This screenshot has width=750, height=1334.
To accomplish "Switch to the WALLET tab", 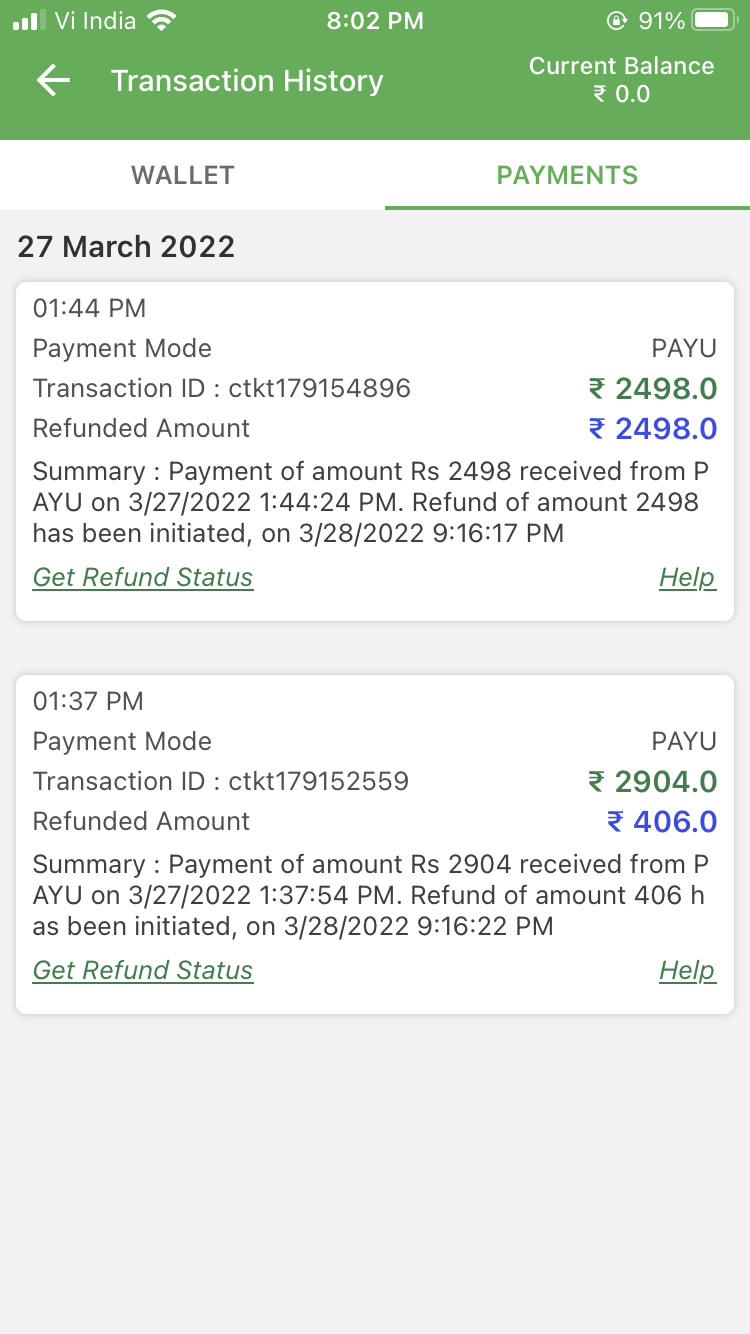I will point(183,175).
